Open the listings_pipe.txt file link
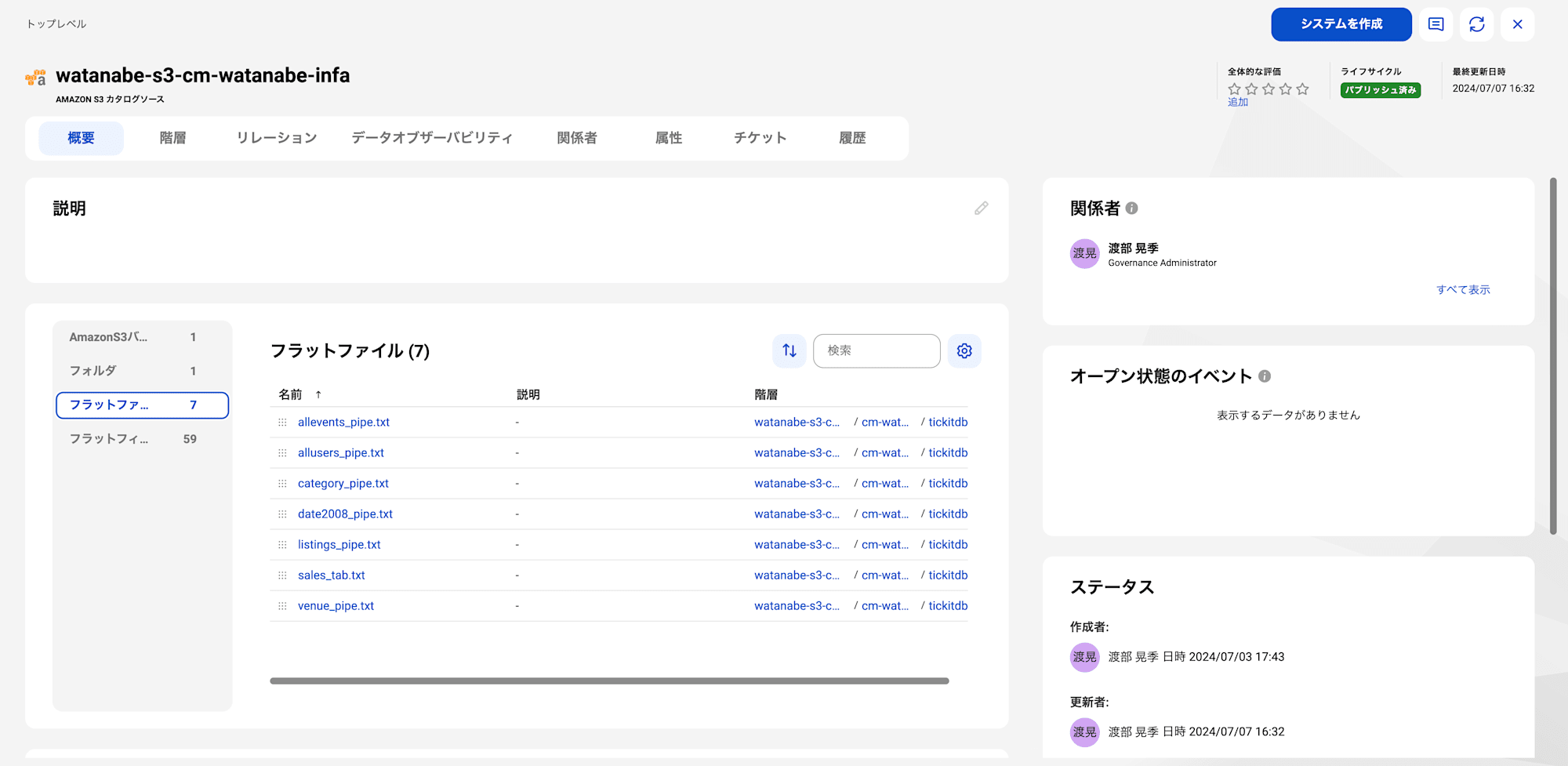The image size is (1568, 766). tap(339, 544)
